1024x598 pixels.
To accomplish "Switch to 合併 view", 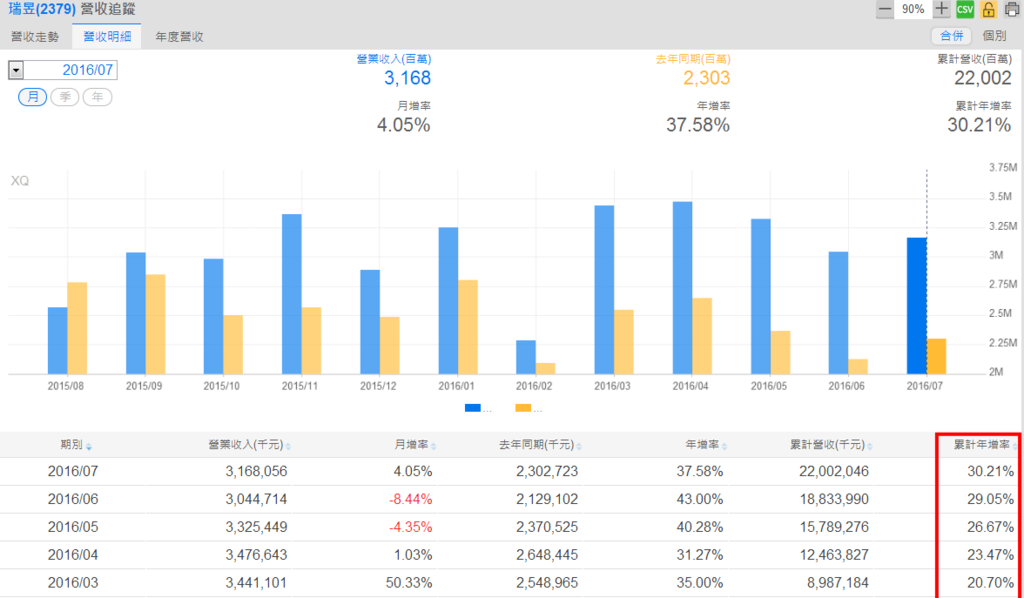I will [x=952, y=36].
